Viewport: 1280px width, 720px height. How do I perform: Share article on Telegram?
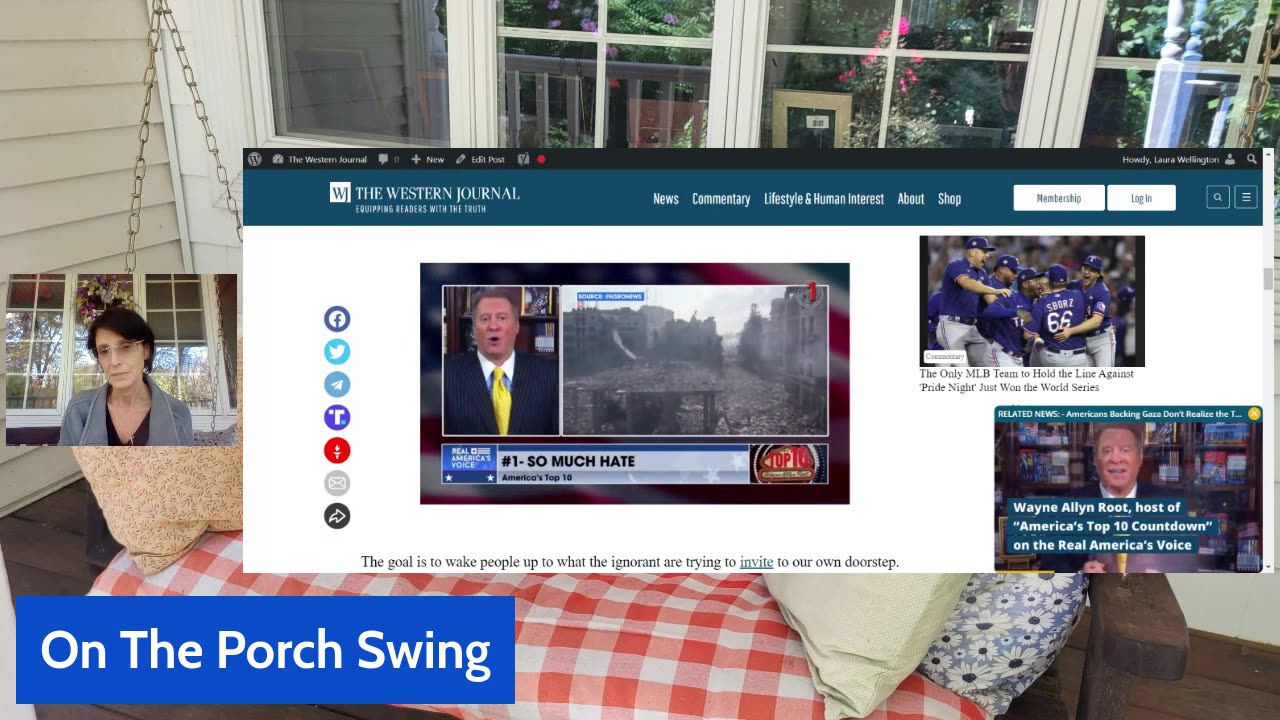(337, 384)
